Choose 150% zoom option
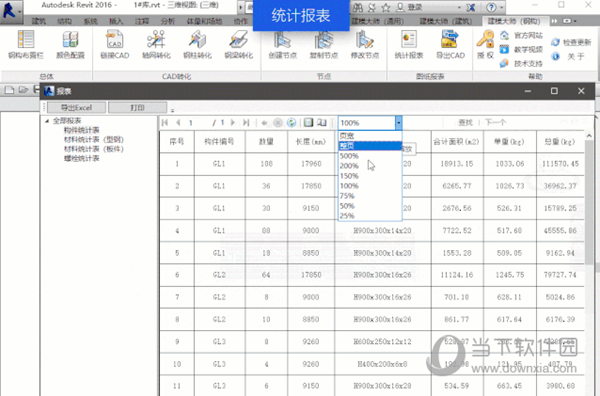Viewport: 600px width, 396px height. [370, 176]
